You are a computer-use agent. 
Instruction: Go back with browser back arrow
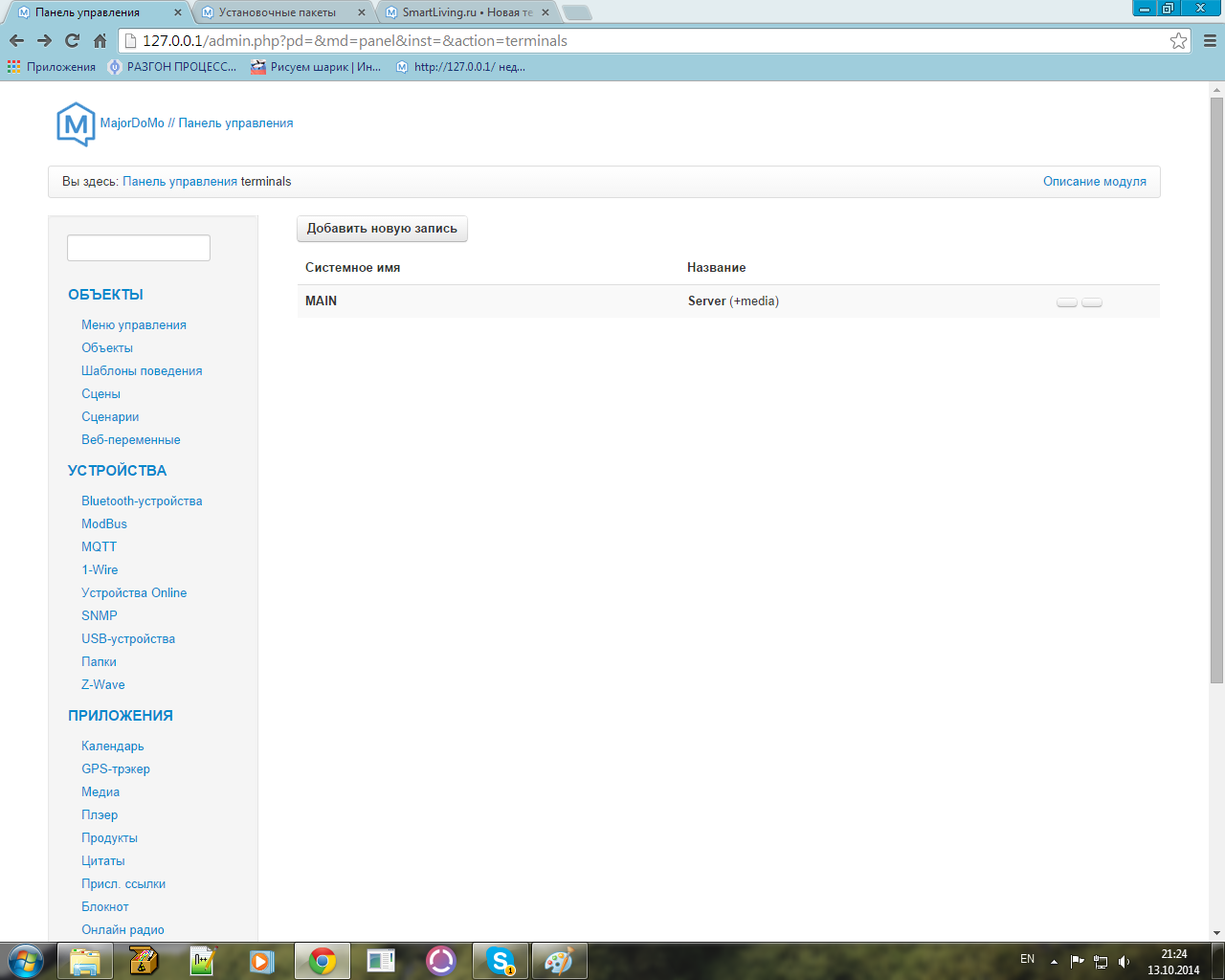(16, 41)
